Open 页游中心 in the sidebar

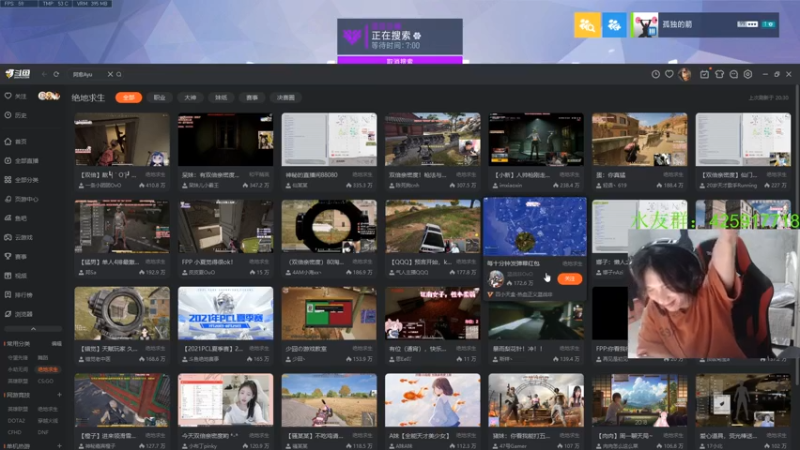click(x=21, y=199)
